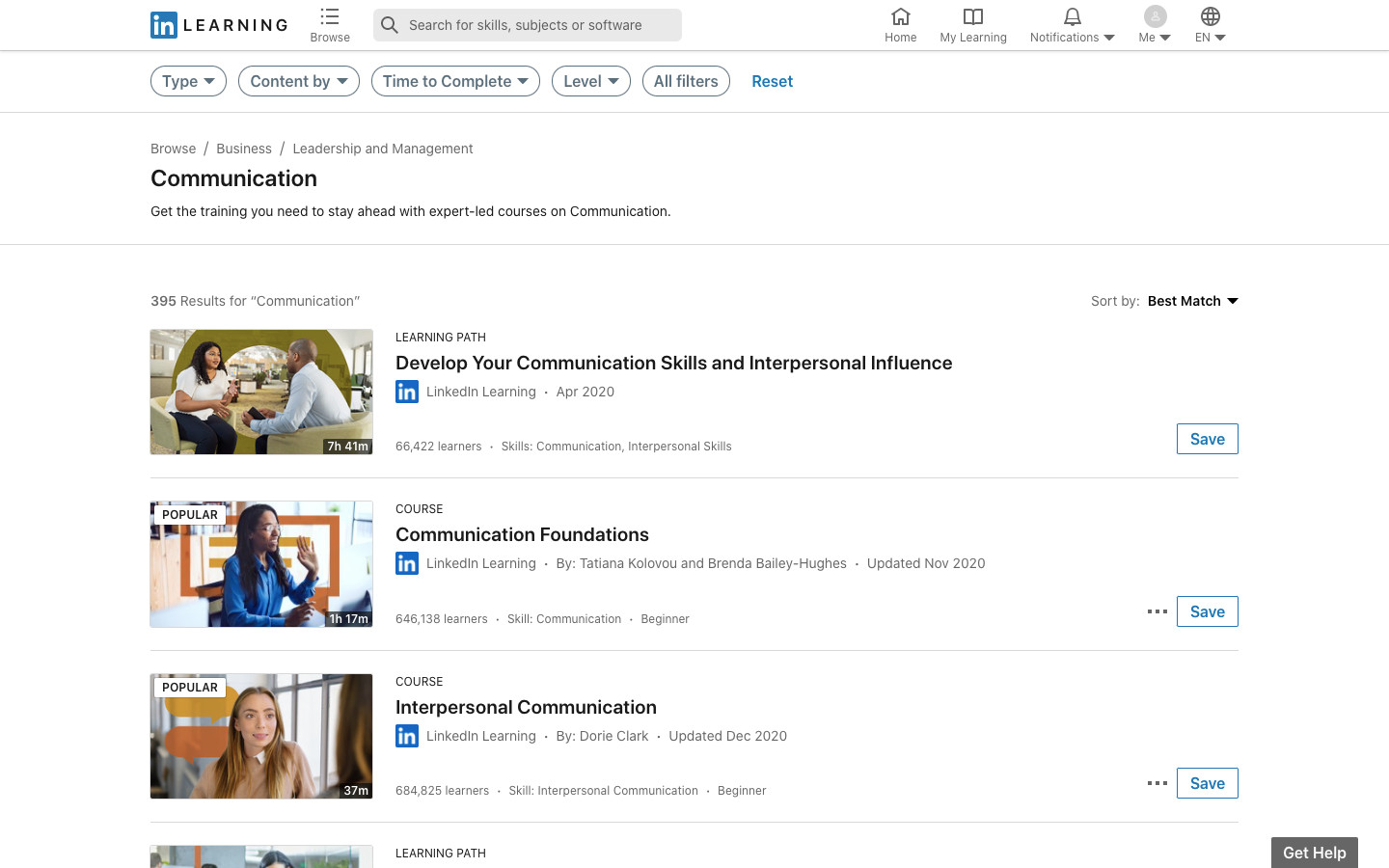Open more options for Interpersonal Communication

(1157, 783)
